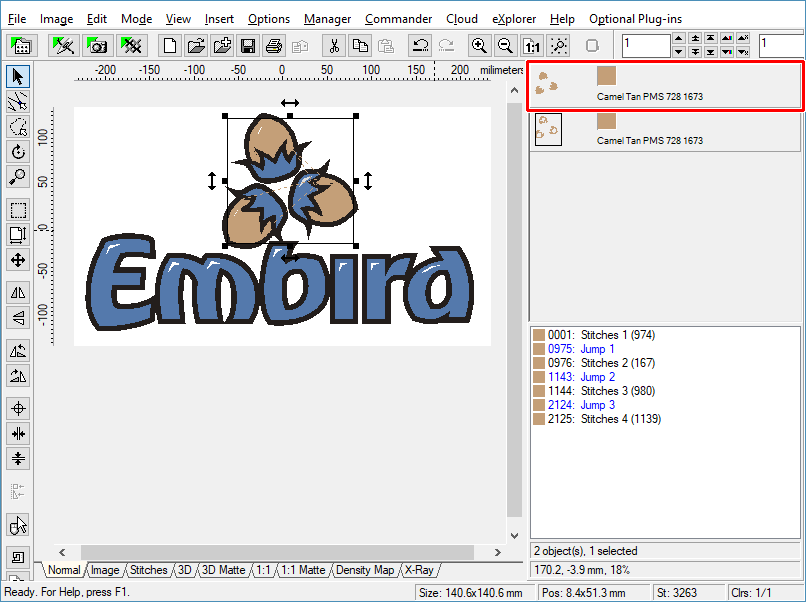
Task: Set view to 1:1 scale icon
Action: [x=532, y=46]
